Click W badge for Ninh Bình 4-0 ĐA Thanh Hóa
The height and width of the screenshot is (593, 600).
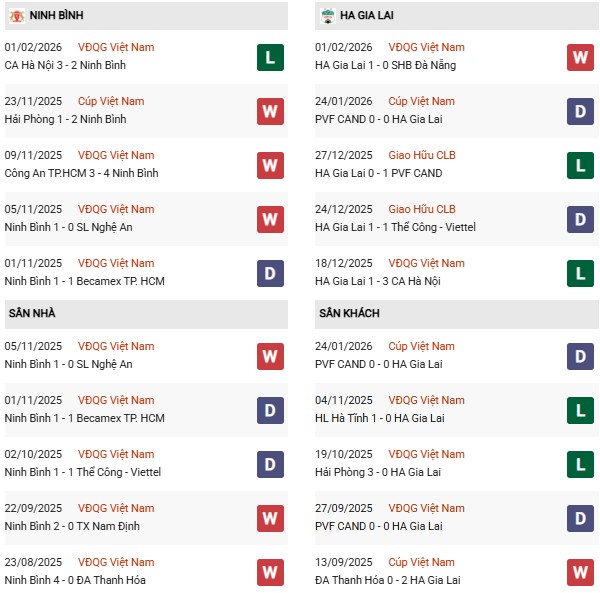click(x=270, y=572)
